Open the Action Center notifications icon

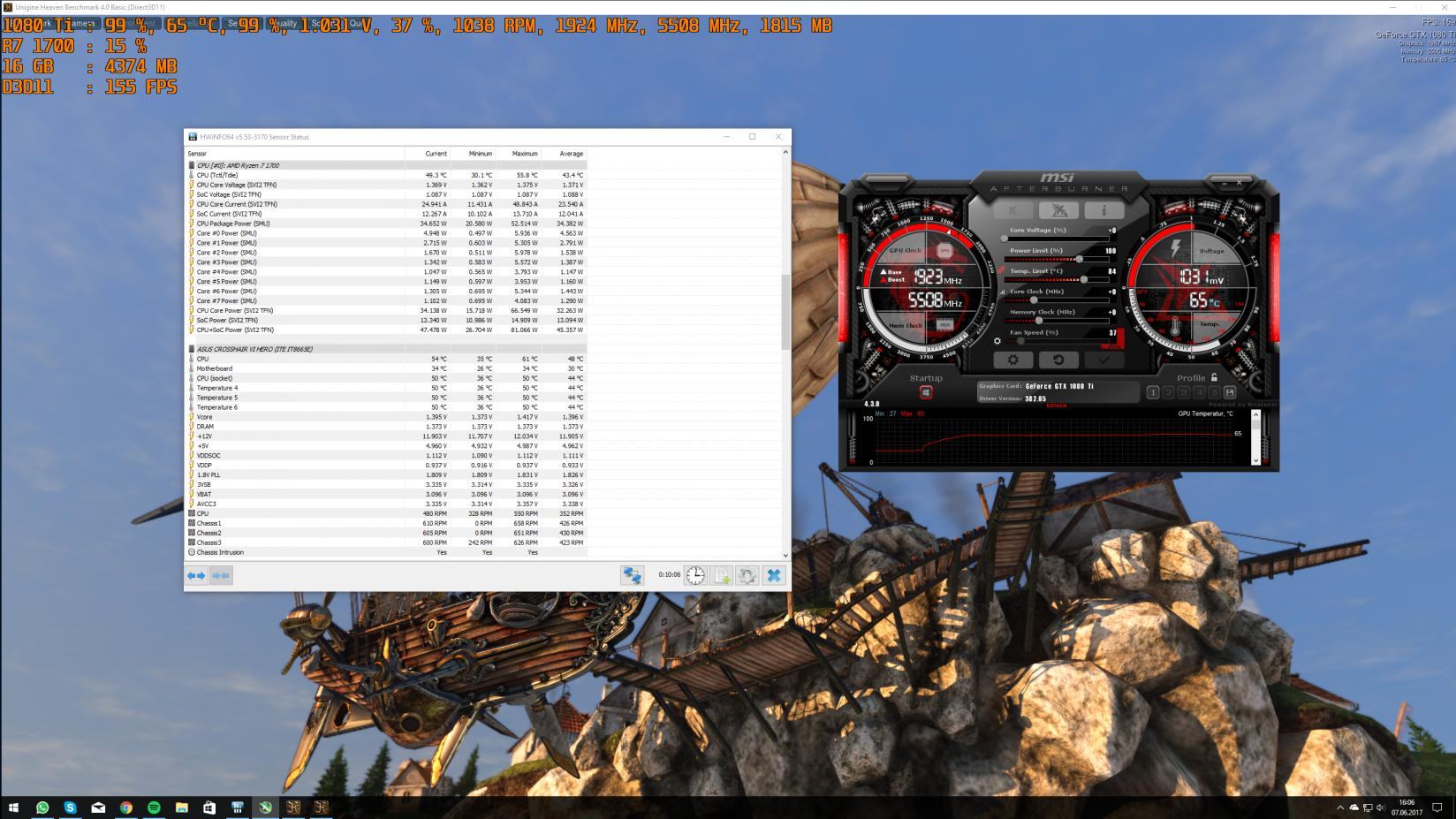coord(1436,808)
